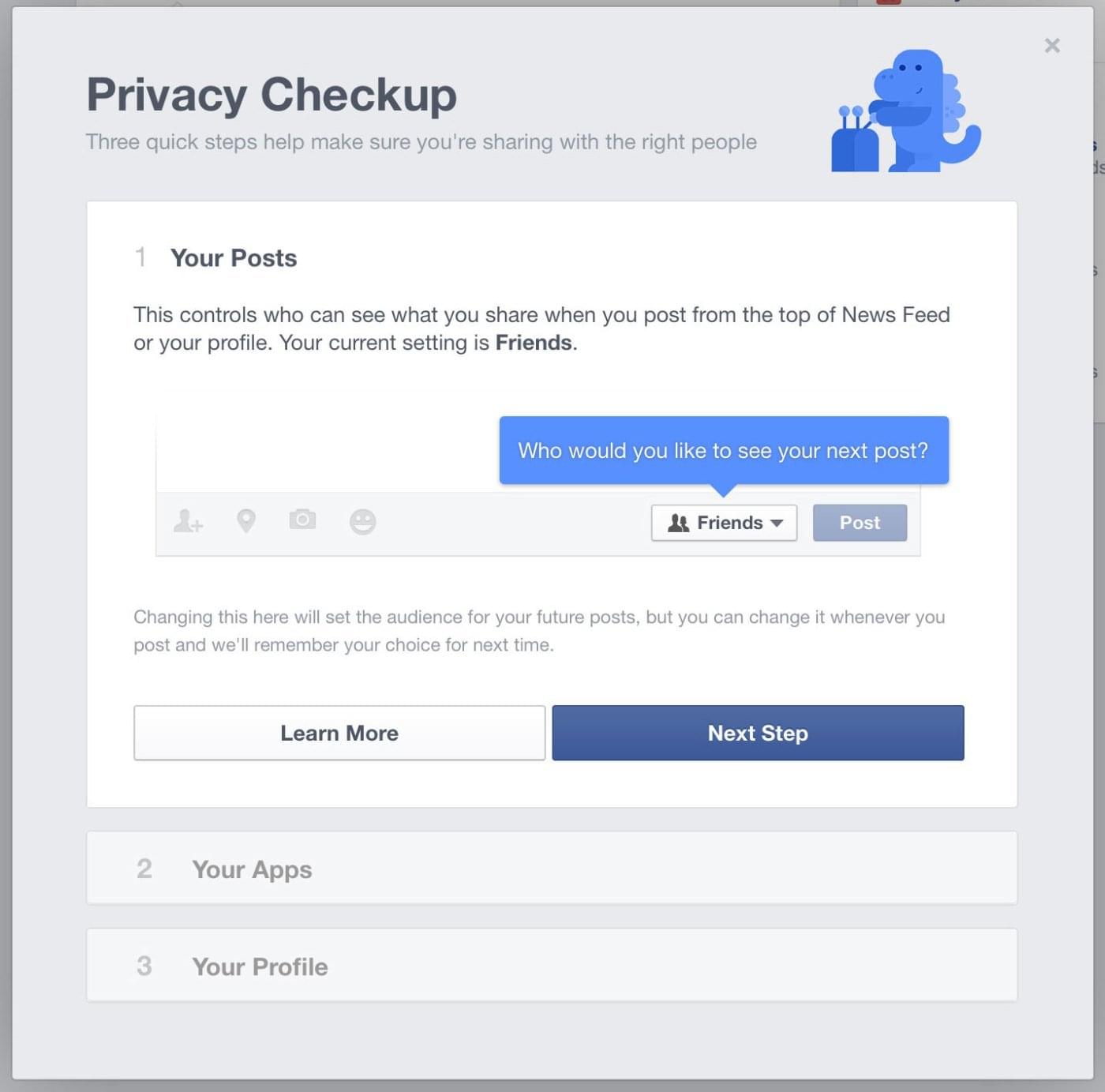Click the Privacy Checkup title

tap(272, 95)
